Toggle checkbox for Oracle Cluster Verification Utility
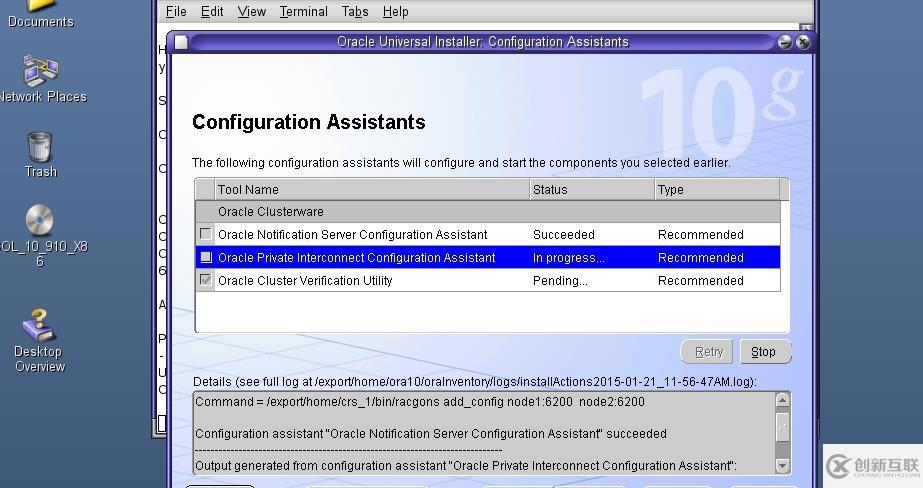The height and width of the screenshot is (488, 923). [205, 280]
